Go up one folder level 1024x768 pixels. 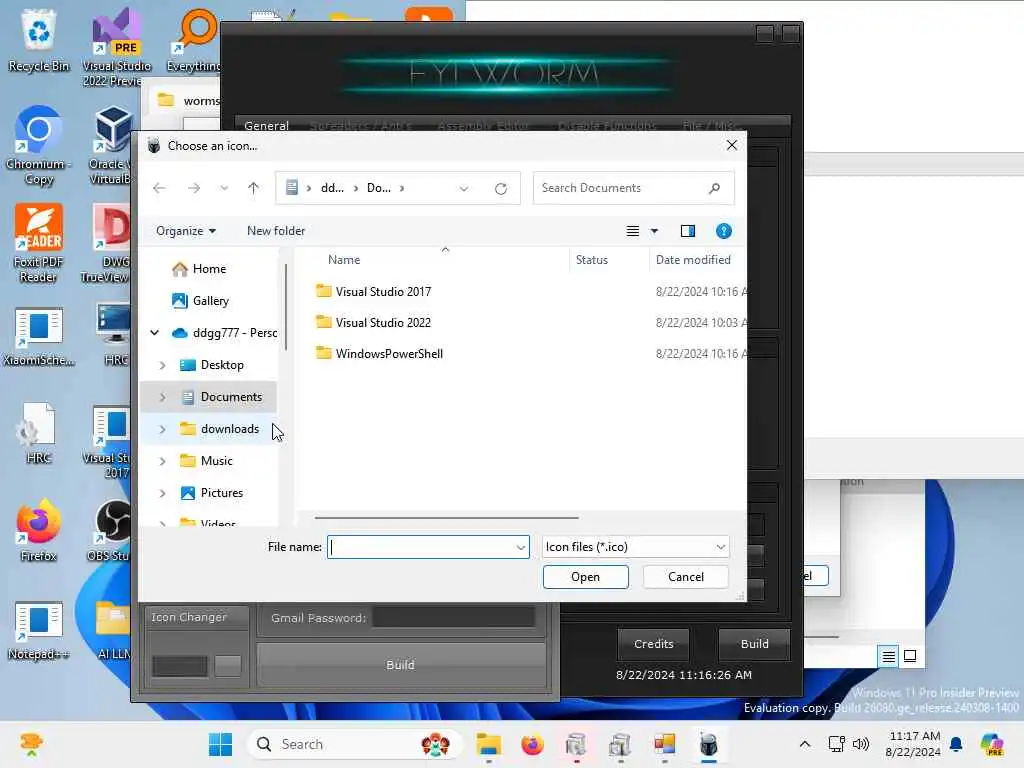tap(253, 188)
